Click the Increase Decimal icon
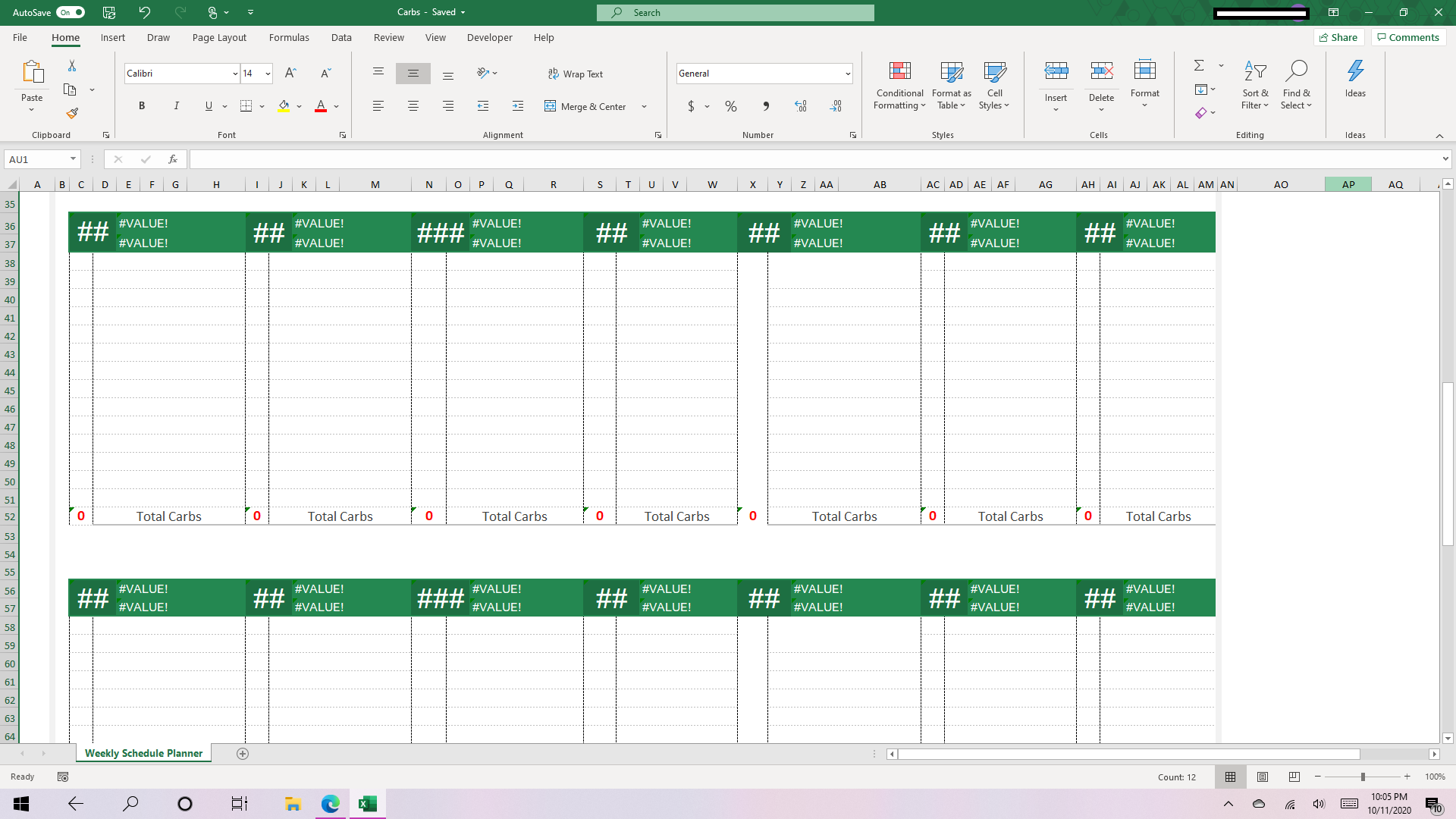This screenshot has width=1456, height=819. coord(801,106)
